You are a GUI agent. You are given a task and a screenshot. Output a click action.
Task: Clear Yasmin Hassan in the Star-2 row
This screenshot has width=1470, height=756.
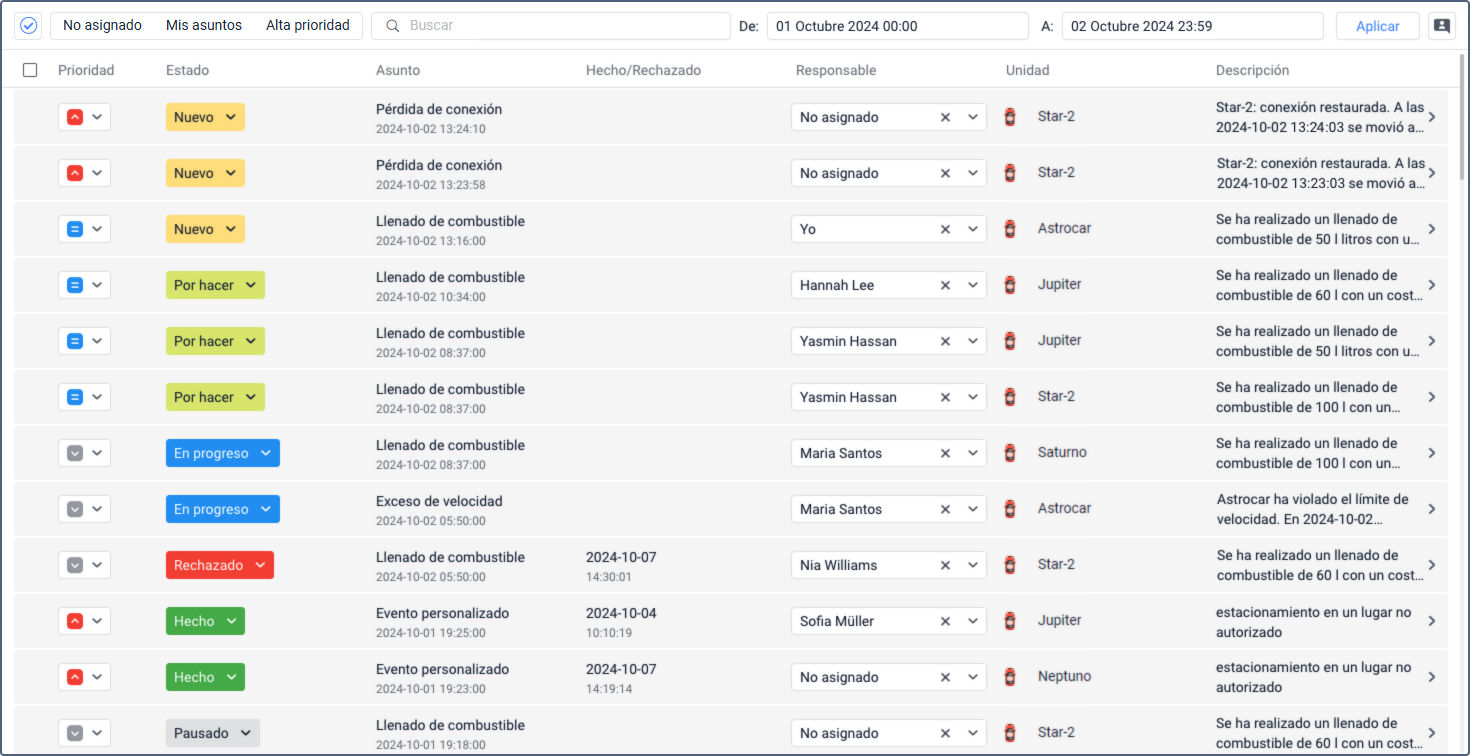tap(945, 397)
